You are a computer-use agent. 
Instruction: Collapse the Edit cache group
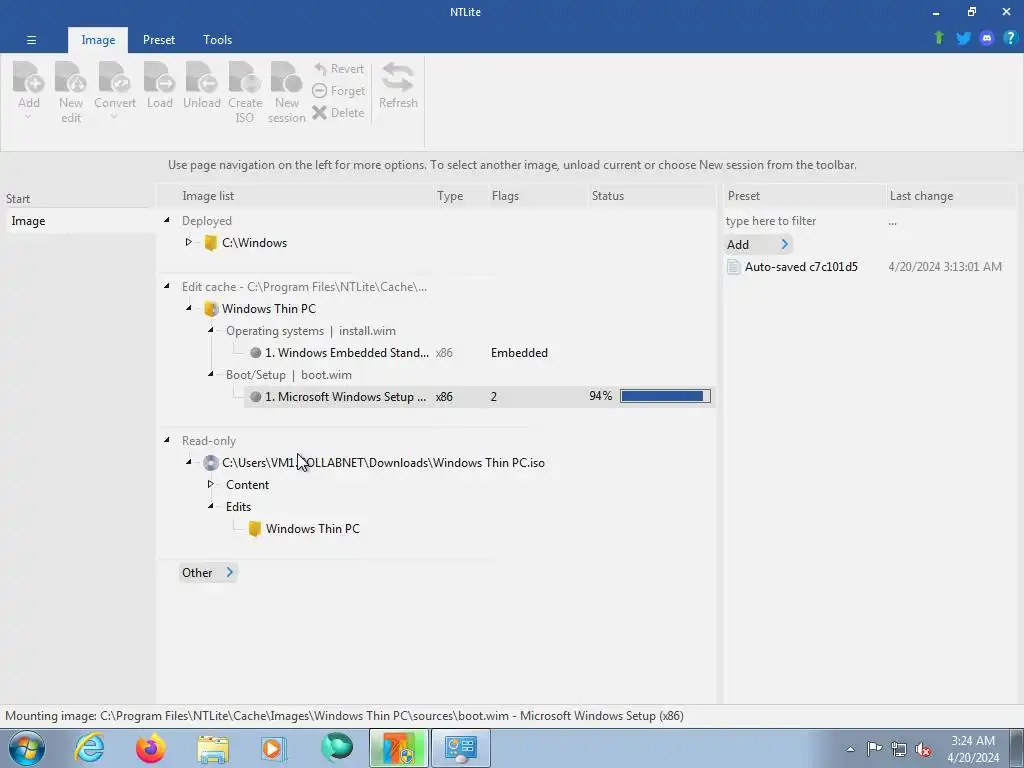click(167, 286)
